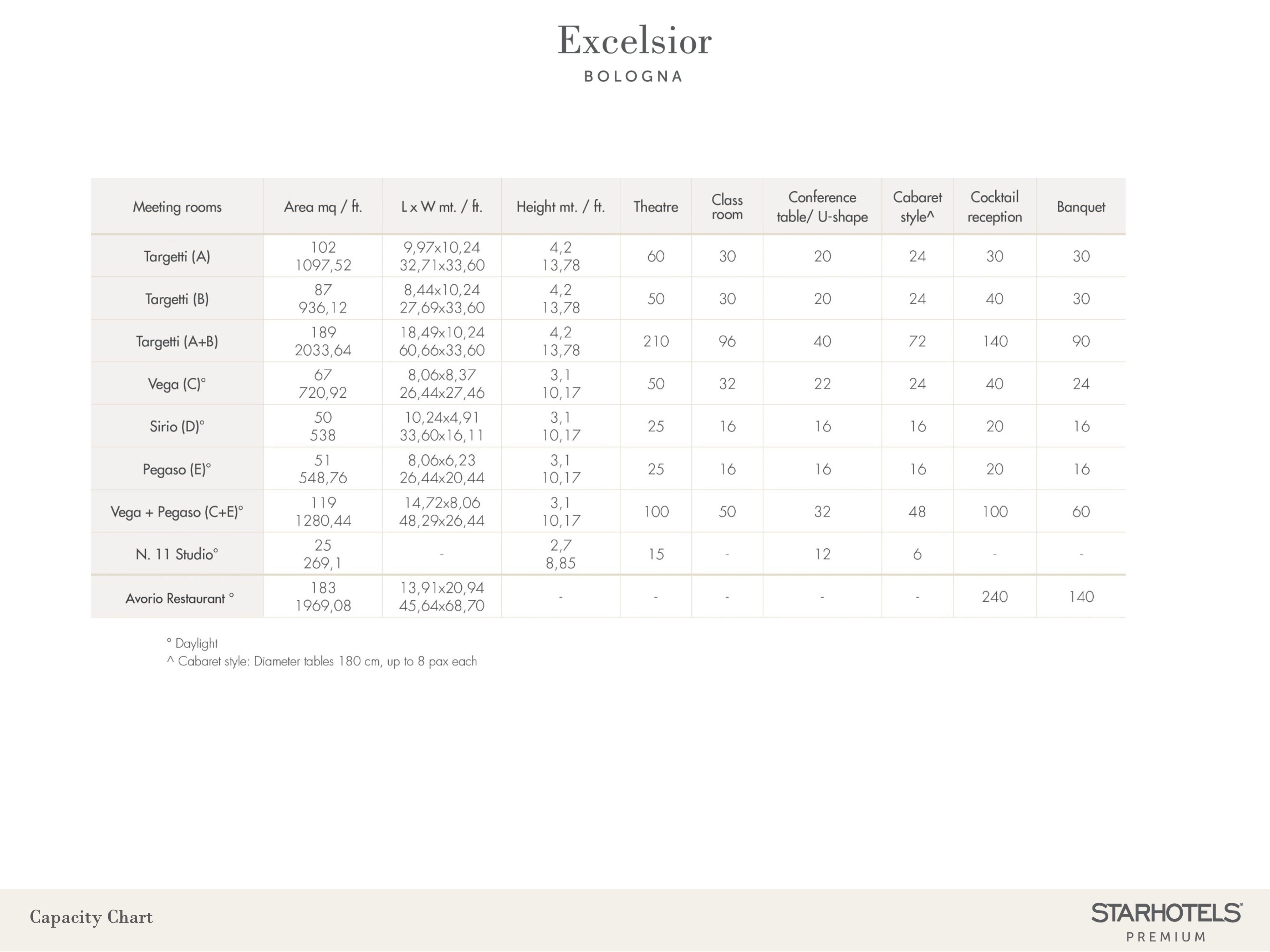Click Class room value 32 for Vega (C)
The height and width of the screenshot is (952, 1270).
coord(727,384)
